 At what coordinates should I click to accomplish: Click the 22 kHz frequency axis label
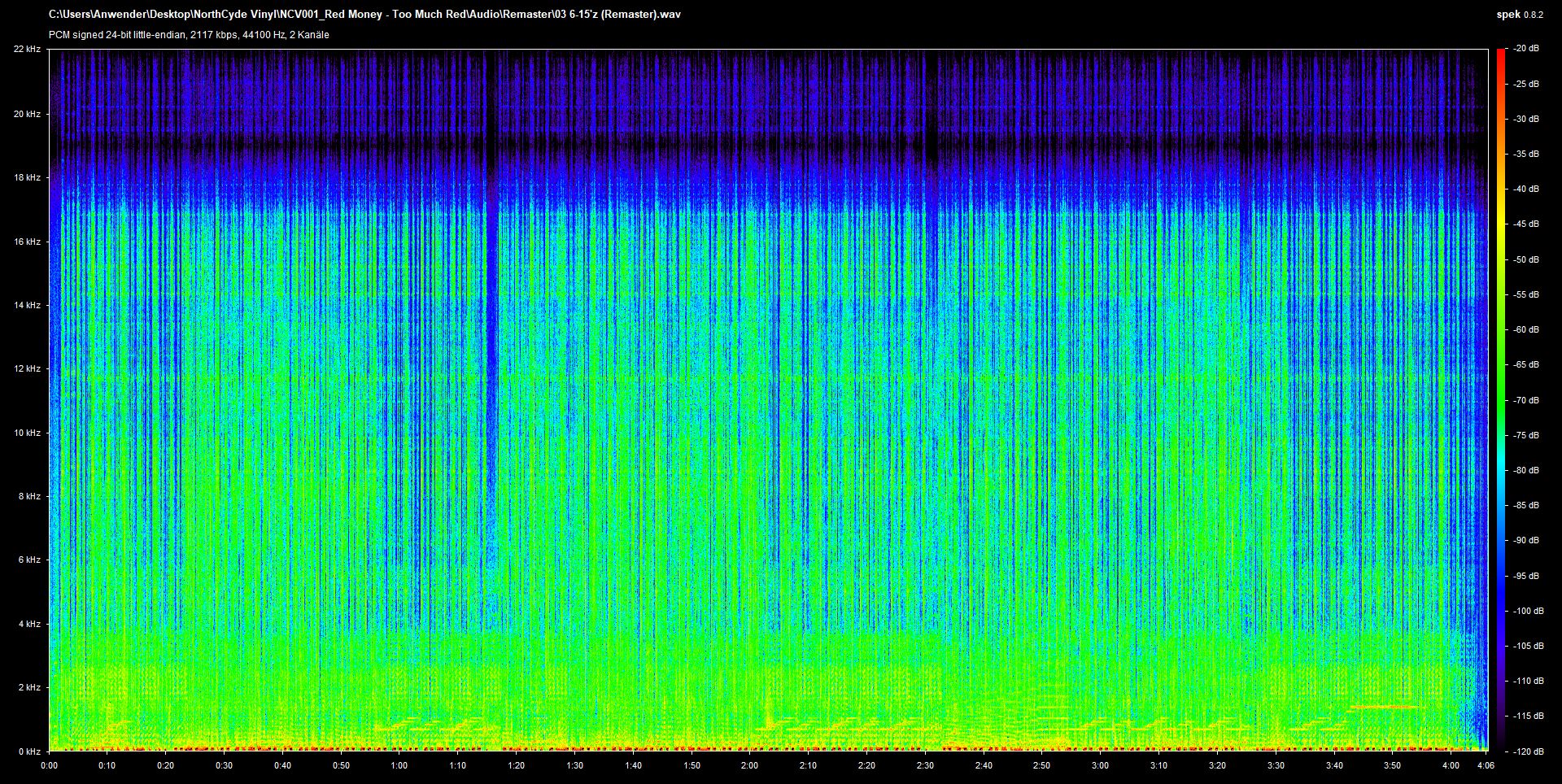[x=27, y=50]
